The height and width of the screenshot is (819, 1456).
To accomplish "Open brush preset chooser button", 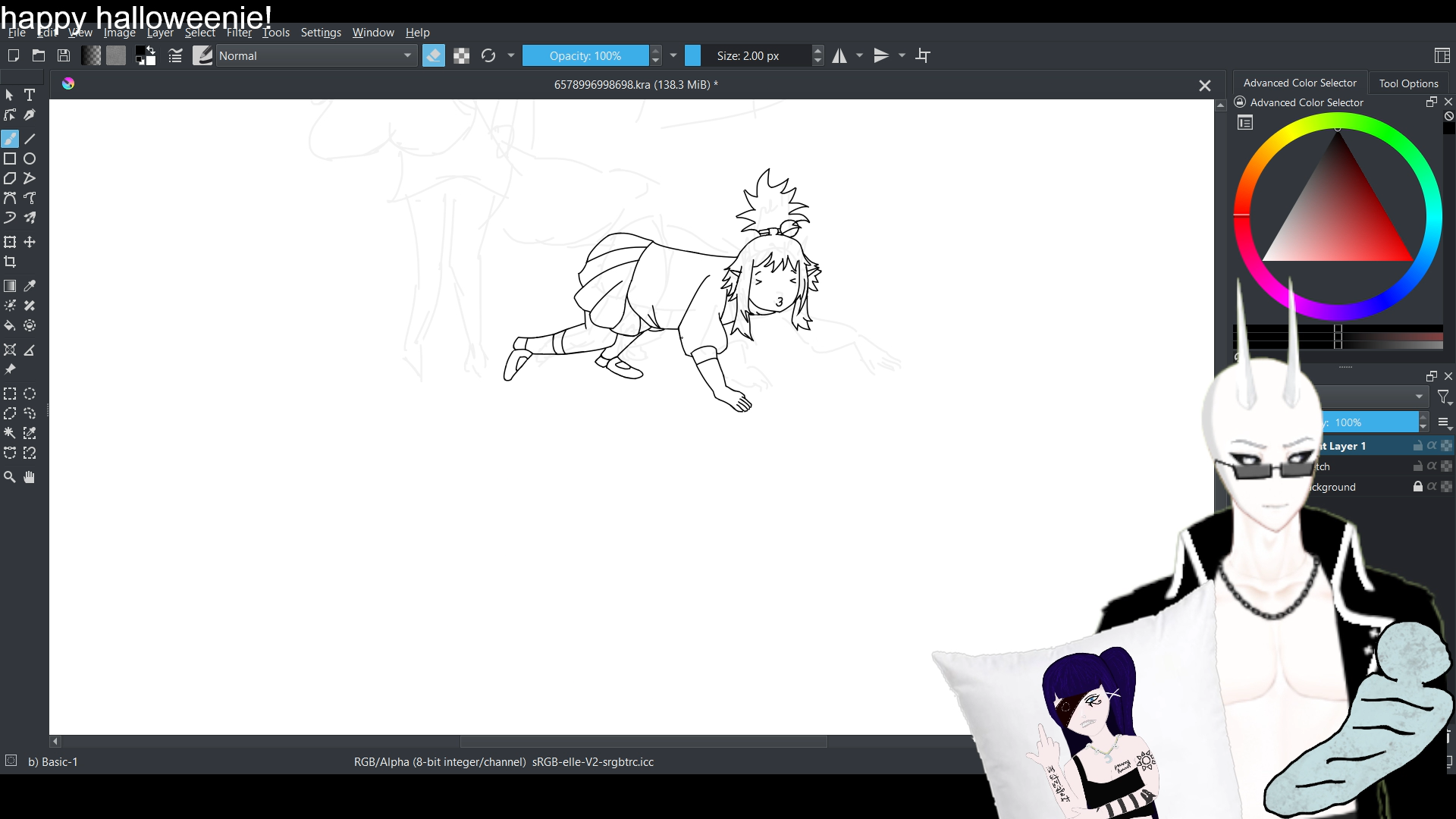I will point(202,55).
